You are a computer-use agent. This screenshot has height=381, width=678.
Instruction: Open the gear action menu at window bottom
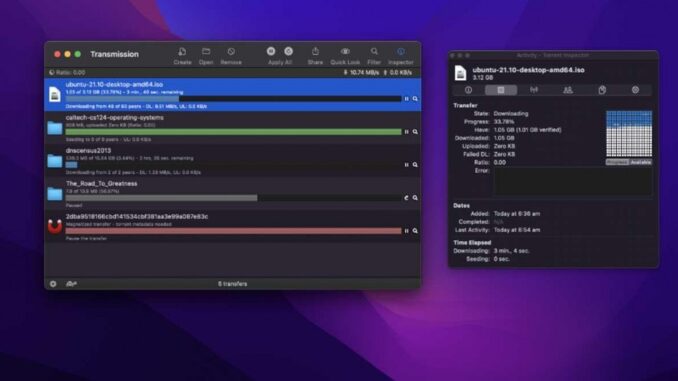coord(53,284)
